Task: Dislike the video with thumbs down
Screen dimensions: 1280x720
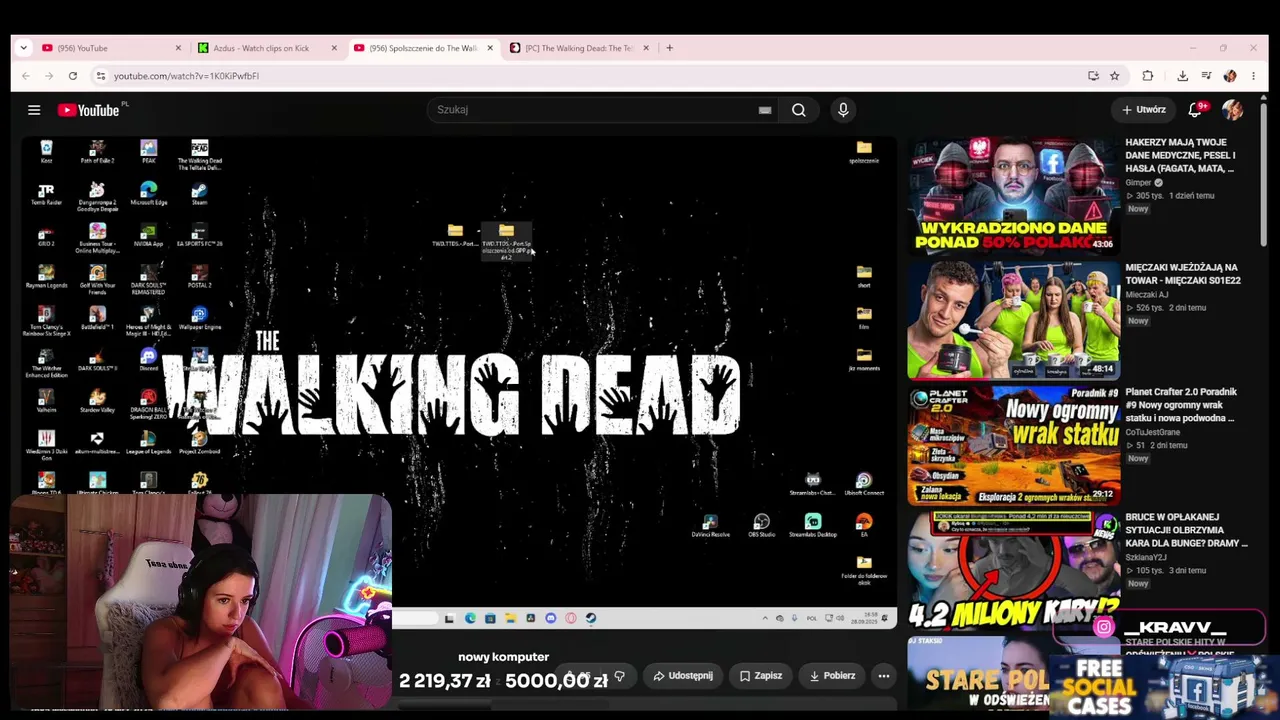Action: pos(619,676)
